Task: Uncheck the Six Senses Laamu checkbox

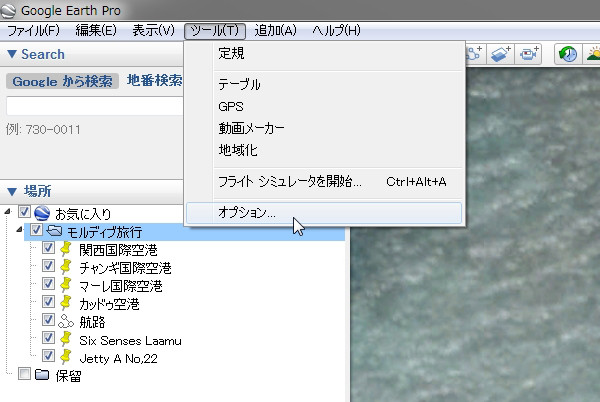Action: pyautogui.click(x=48, y=337)
